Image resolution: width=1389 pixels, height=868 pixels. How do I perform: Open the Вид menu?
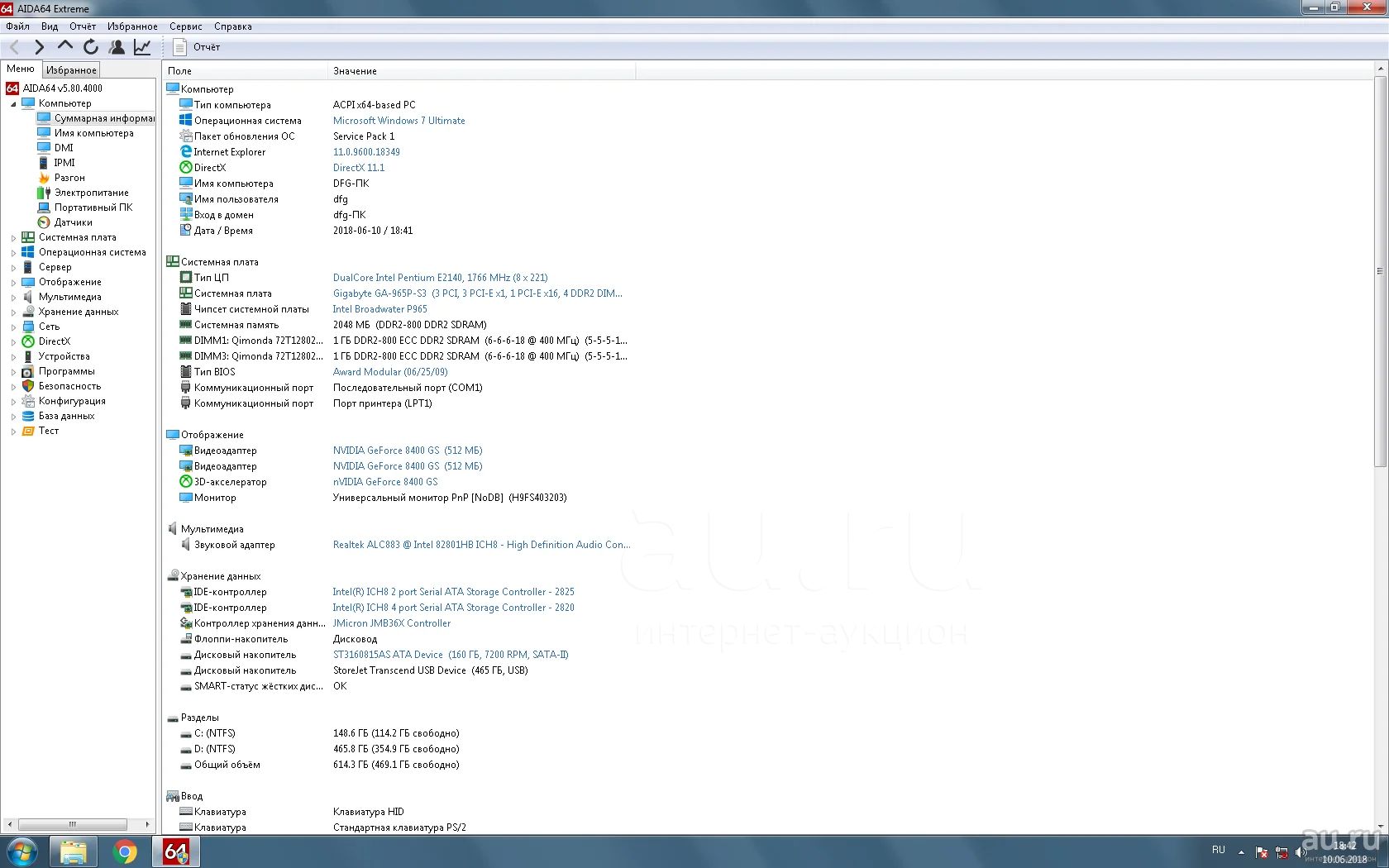click(50, 26)
